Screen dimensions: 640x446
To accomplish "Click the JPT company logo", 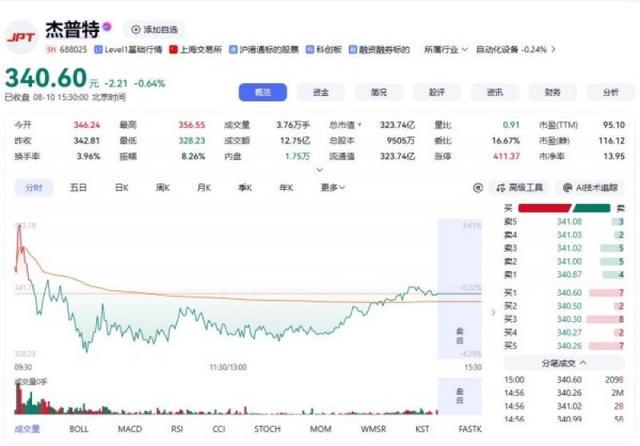I will [21, 38].
